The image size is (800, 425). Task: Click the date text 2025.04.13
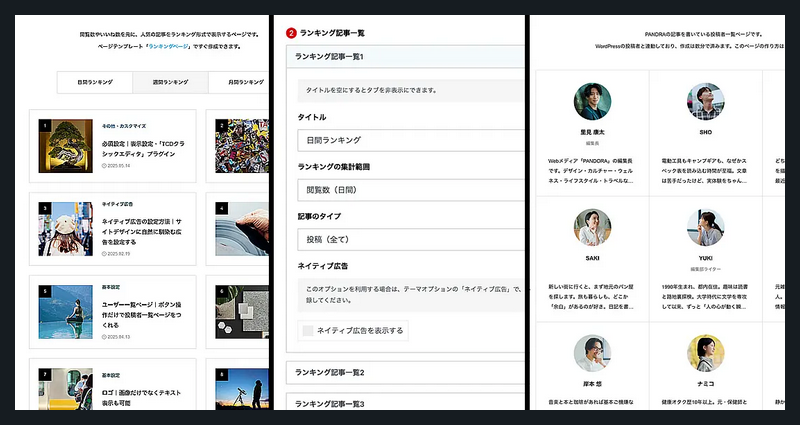[119, 337]
